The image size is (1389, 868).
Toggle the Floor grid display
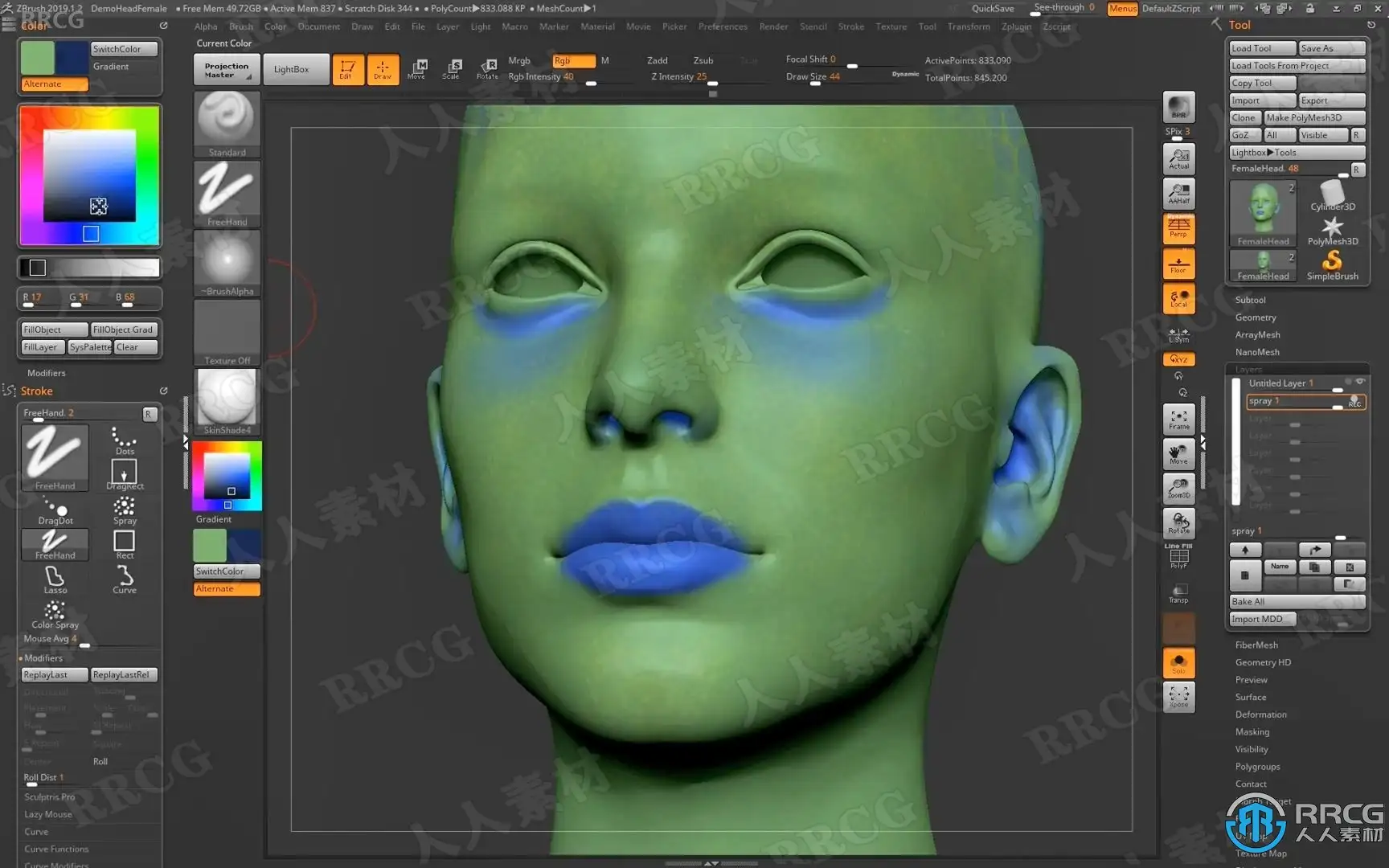[1178, 264]
